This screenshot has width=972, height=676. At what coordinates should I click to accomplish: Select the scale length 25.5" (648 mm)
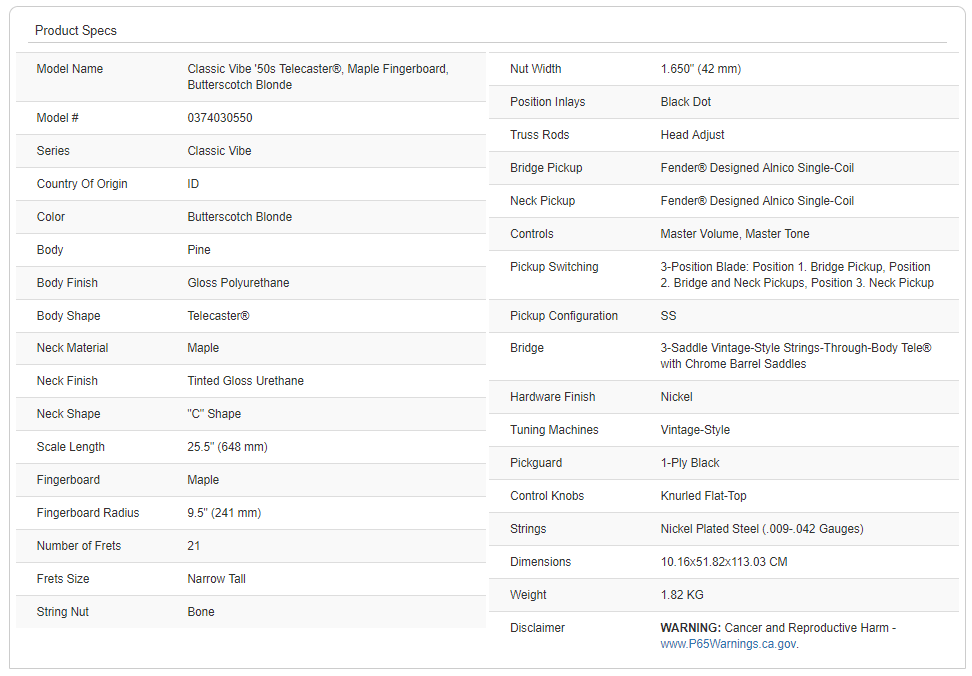pyautogui.click(x=228, y=447)
